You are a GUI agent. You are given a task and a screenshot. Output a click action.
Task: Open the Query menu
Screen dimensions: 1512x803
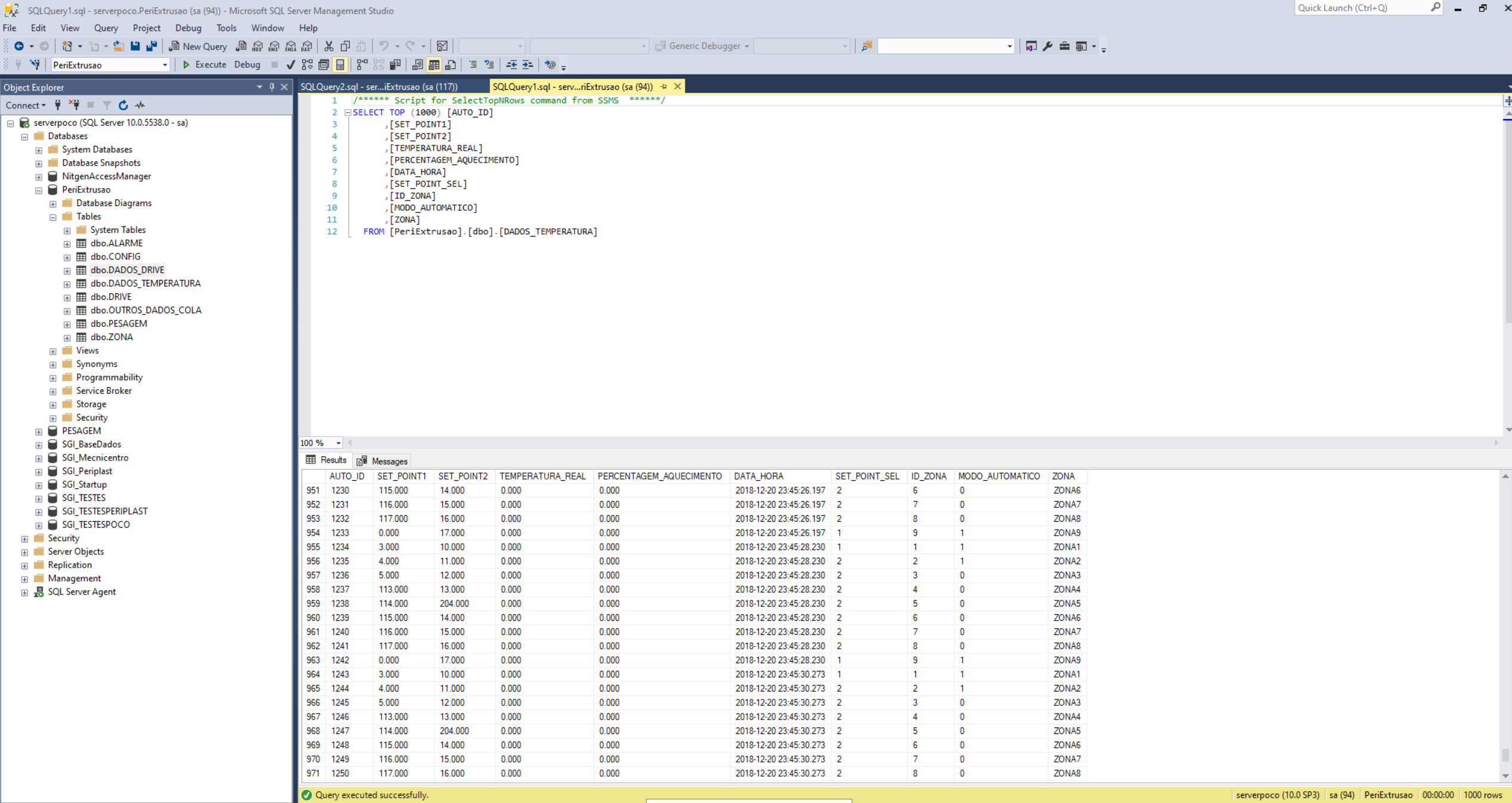point(105,28)
